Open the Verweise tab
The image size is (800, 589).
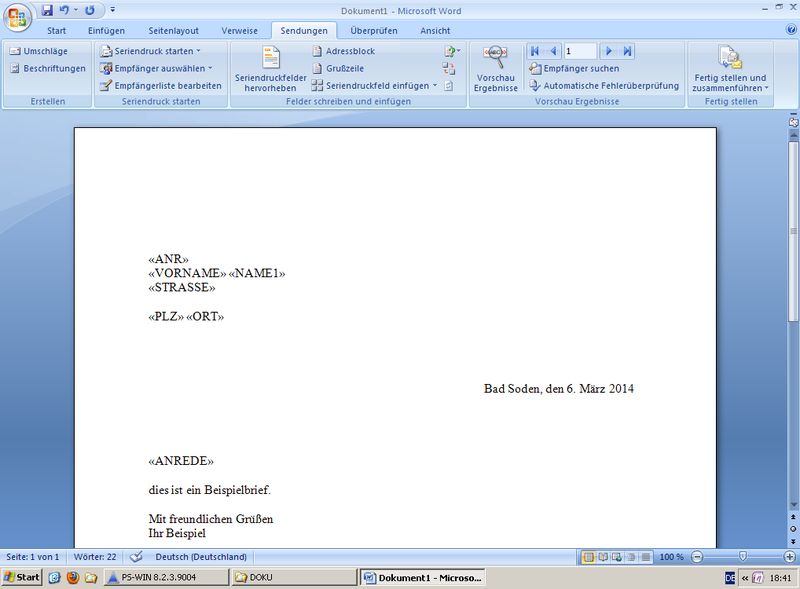239,31
